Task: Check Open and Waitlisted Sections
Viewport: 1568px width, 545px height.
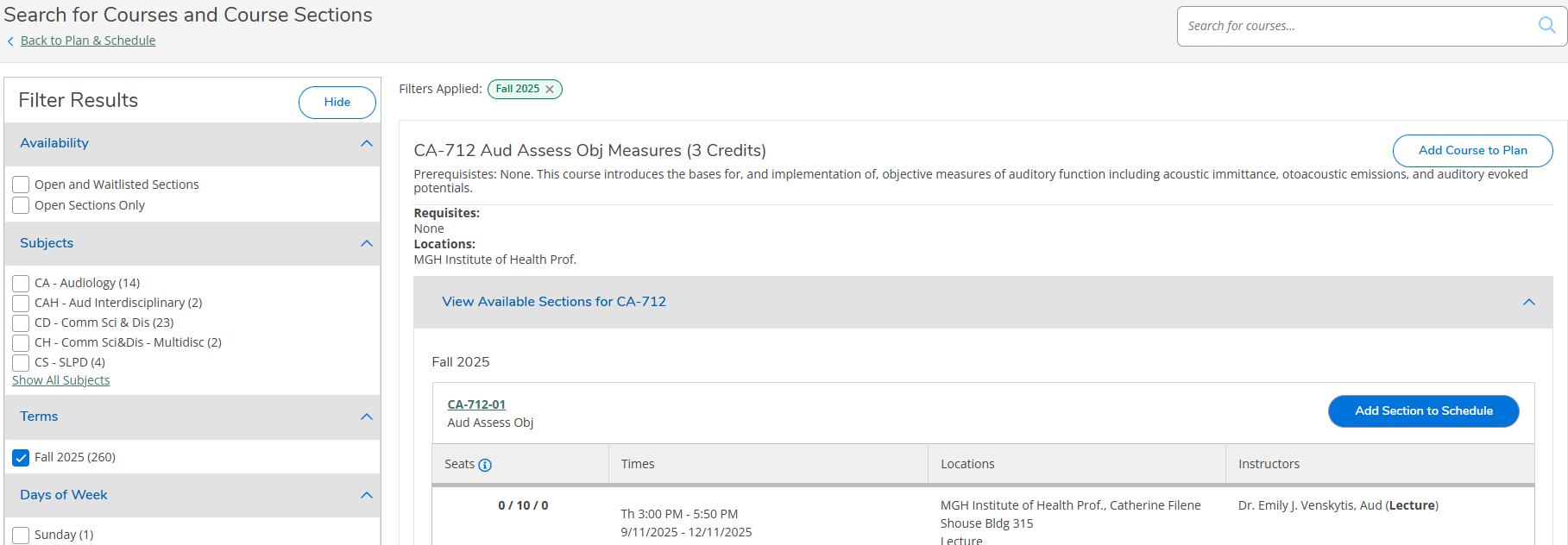Action: coord(21,185)
